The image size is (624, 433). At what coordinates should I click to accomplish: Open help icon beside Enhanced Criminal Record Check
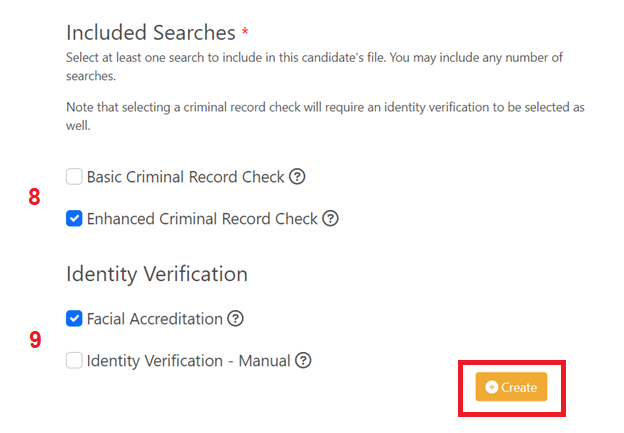[330, 218]
